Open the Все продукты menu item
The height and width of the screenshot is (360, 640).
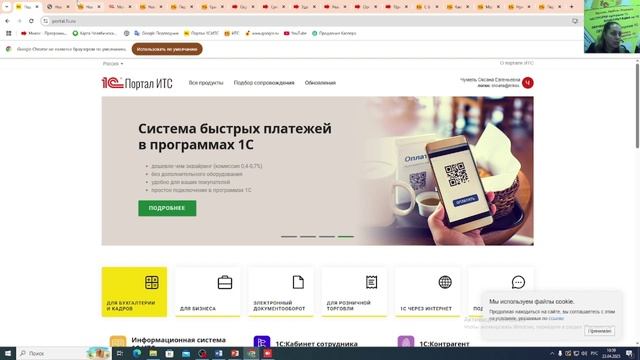click(x=206, y=83)
